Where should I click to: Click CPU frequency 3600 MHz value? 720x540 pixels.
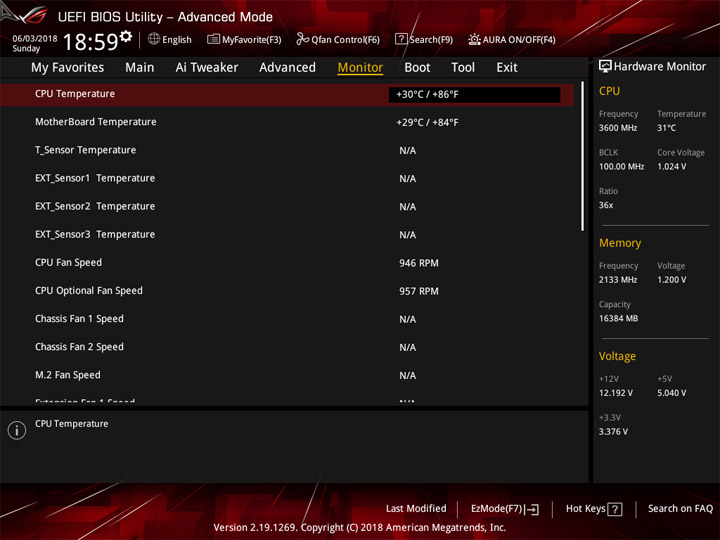618,128
